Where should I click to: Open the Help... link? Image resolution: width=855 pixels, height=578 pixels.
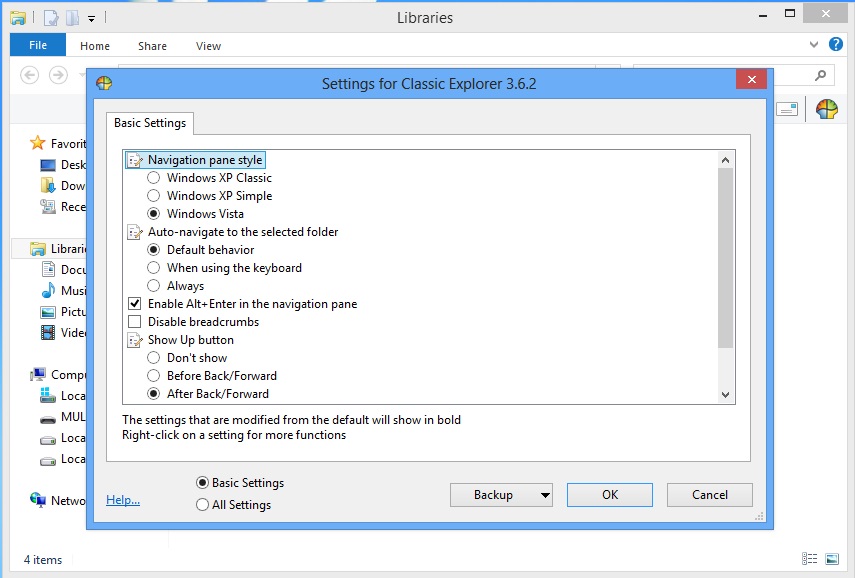point(123,499)
